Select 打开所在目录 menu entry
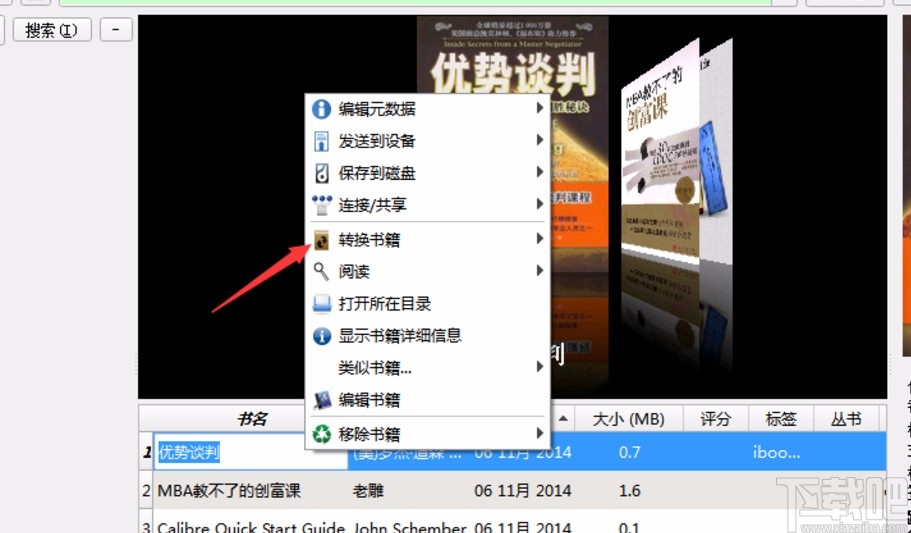This screenshot has width=911, height=533. point(428,303)
